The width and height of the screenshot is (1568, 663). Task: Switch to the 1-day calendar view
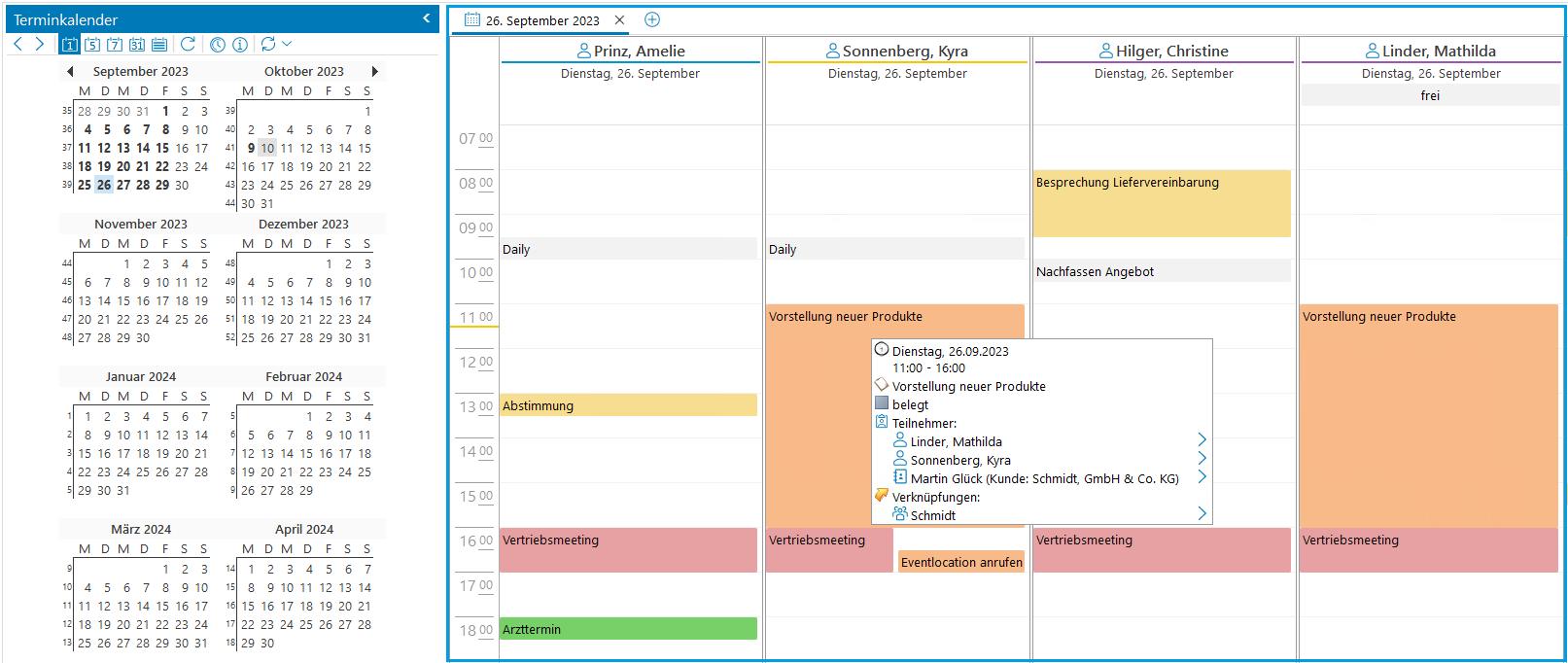[x=70, y=45]
